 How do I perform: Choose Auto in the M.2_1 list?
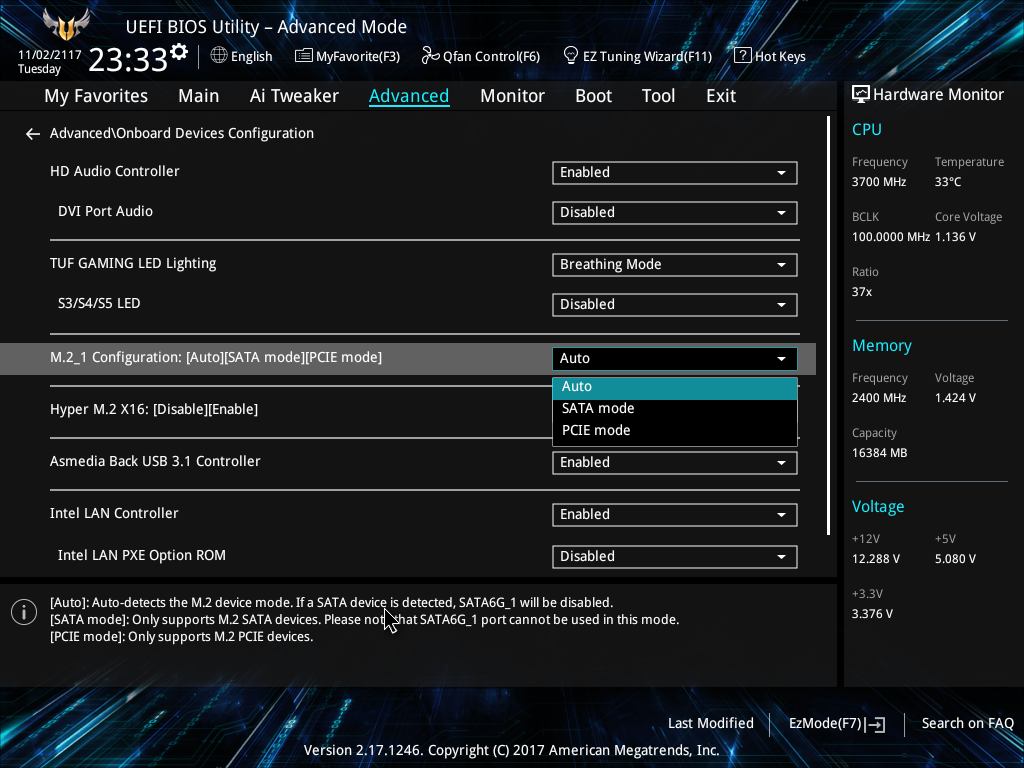(x=675, y=387)
